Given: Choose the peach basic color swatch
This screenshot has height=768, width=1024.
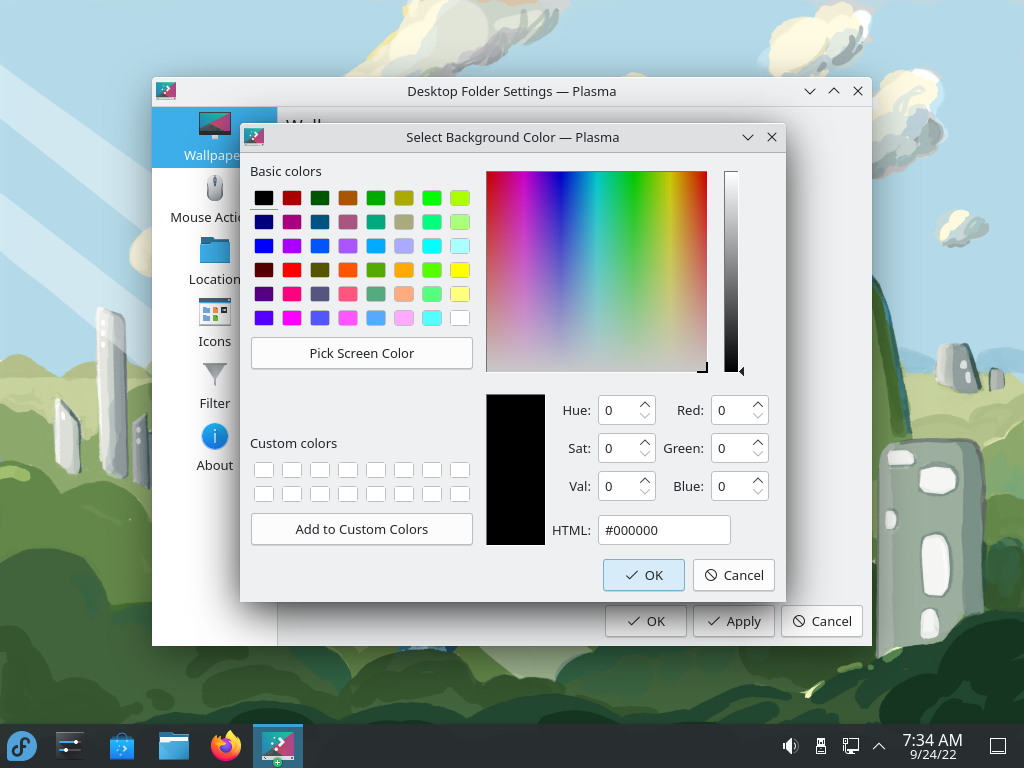Looking at the screenshot, I should 404,294.
